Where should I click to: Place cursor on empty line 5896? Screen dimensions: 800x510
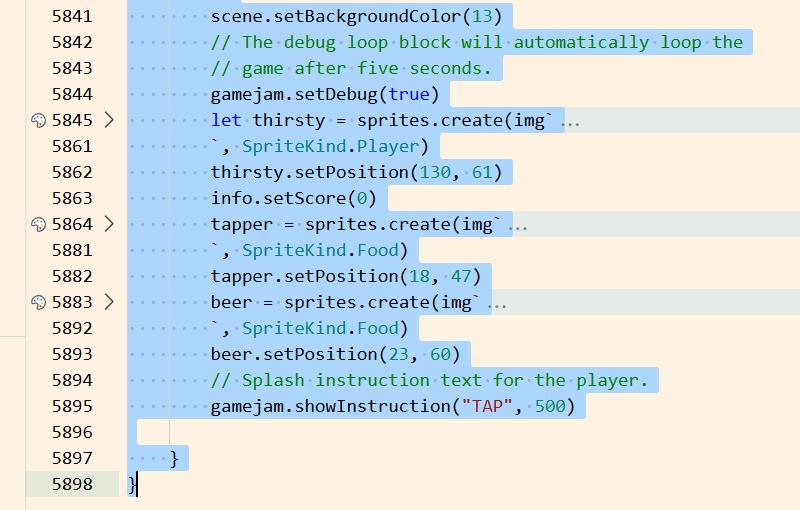click(300, 432)
